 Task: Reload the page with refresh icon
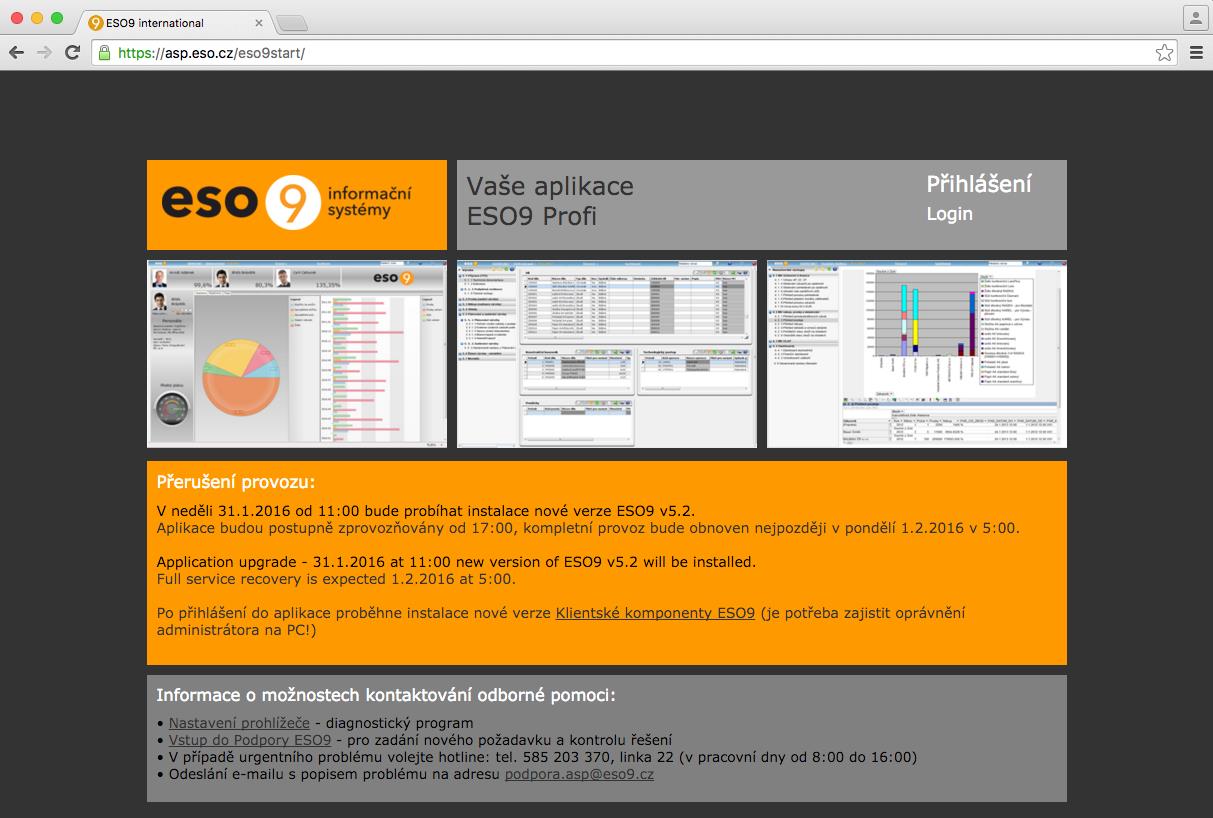click(72, 53)
